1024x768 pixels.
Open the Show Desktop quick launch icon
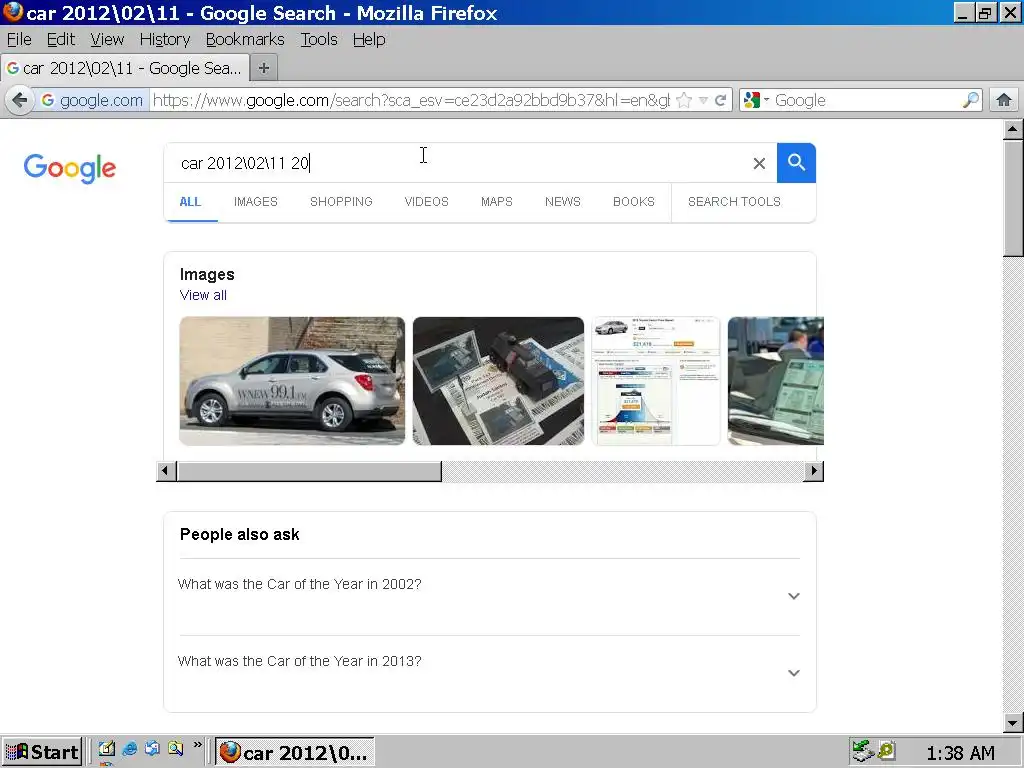(106, 749)
